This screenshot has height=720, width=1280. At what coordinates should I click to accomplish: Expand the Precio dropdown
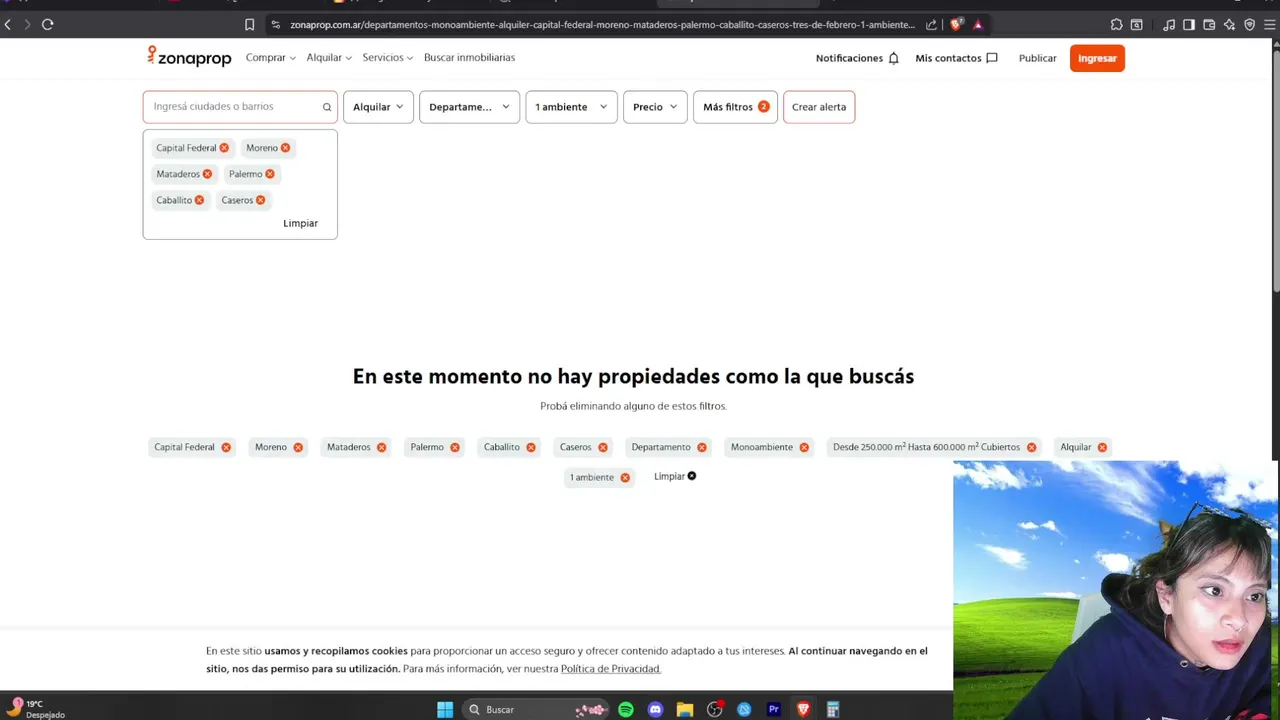tap(655, 107)
